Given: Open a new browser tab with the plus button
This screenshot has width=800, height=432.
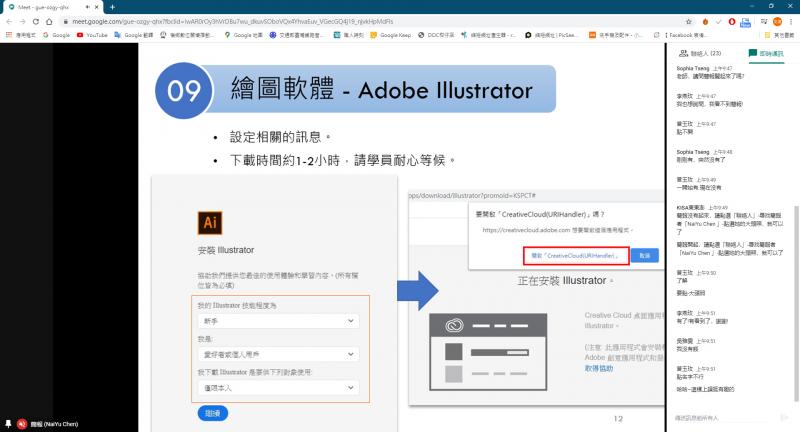Looking at the screenshot, I should [112, 7].
